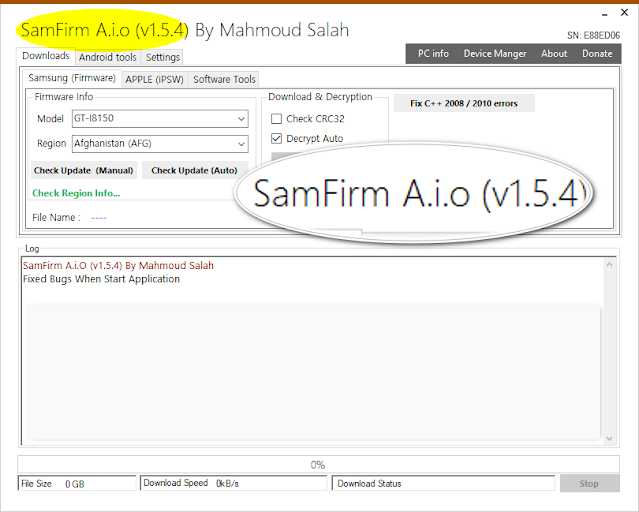639x512 pixels.
Task: Minimize the SamFirm window
Action: pyautogui.click(x=605, y=14)
